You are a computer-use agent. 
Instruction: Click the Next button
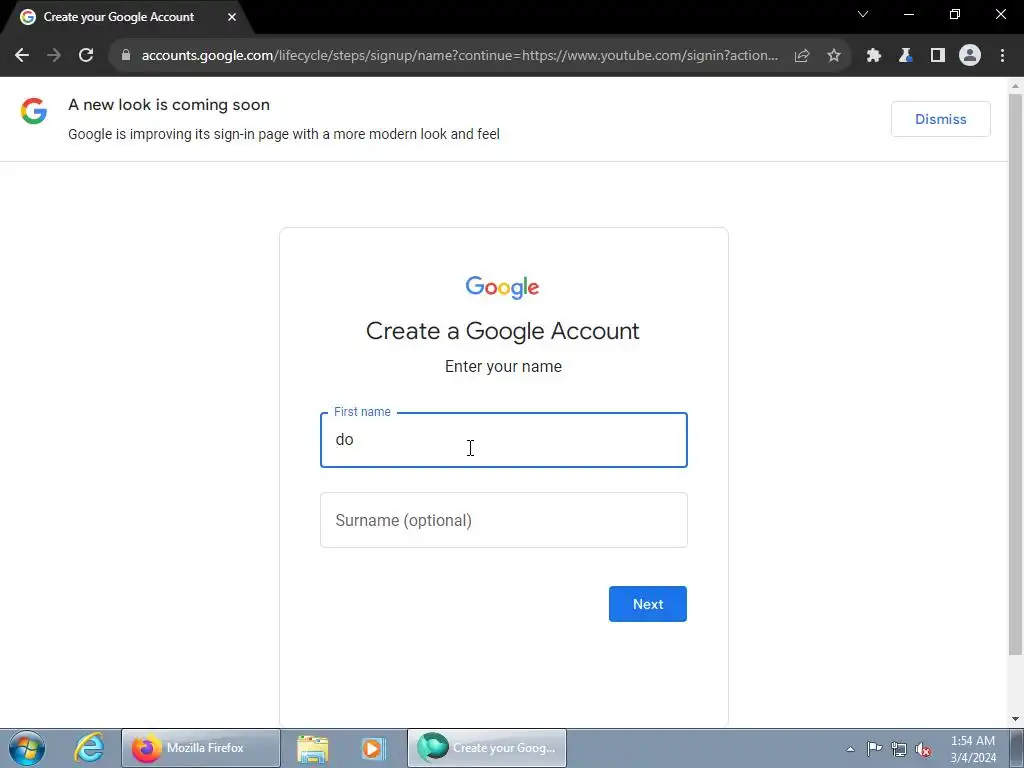(x=648, y=604)
